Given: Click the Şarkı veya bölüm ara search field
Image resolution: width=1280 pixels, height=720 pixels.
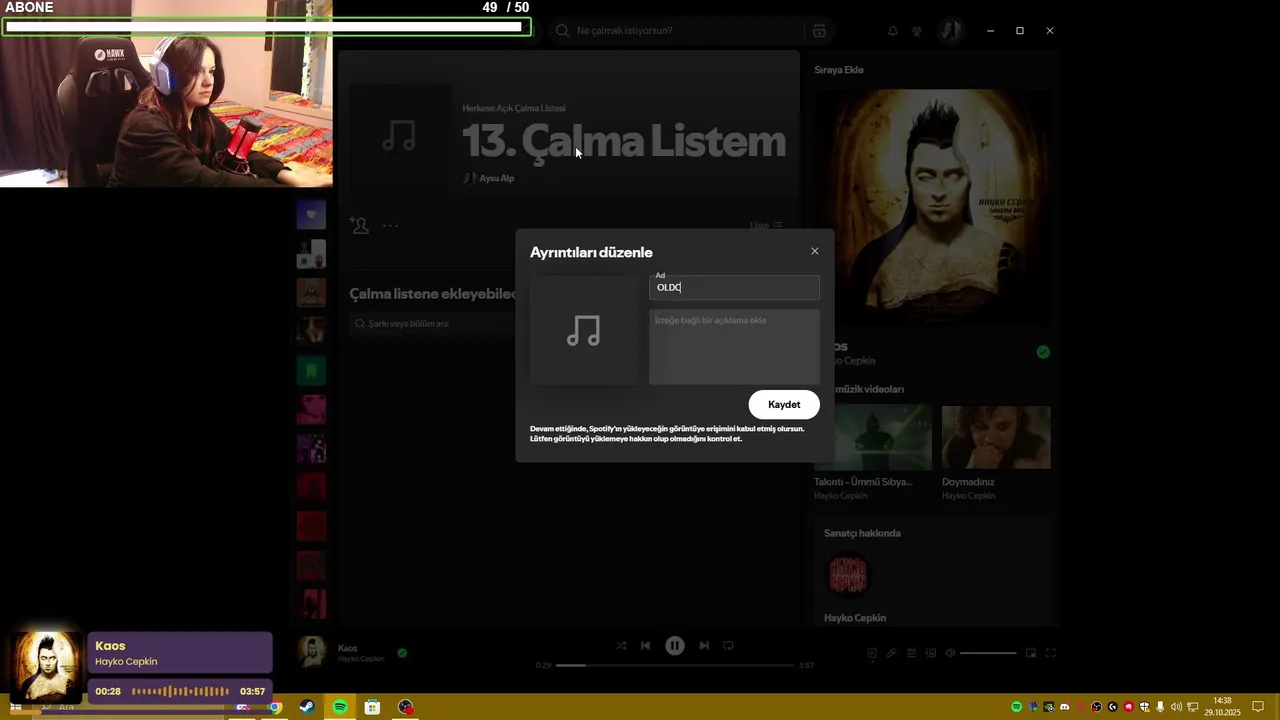Looking at the screenshot, I should tap(432, 324).
